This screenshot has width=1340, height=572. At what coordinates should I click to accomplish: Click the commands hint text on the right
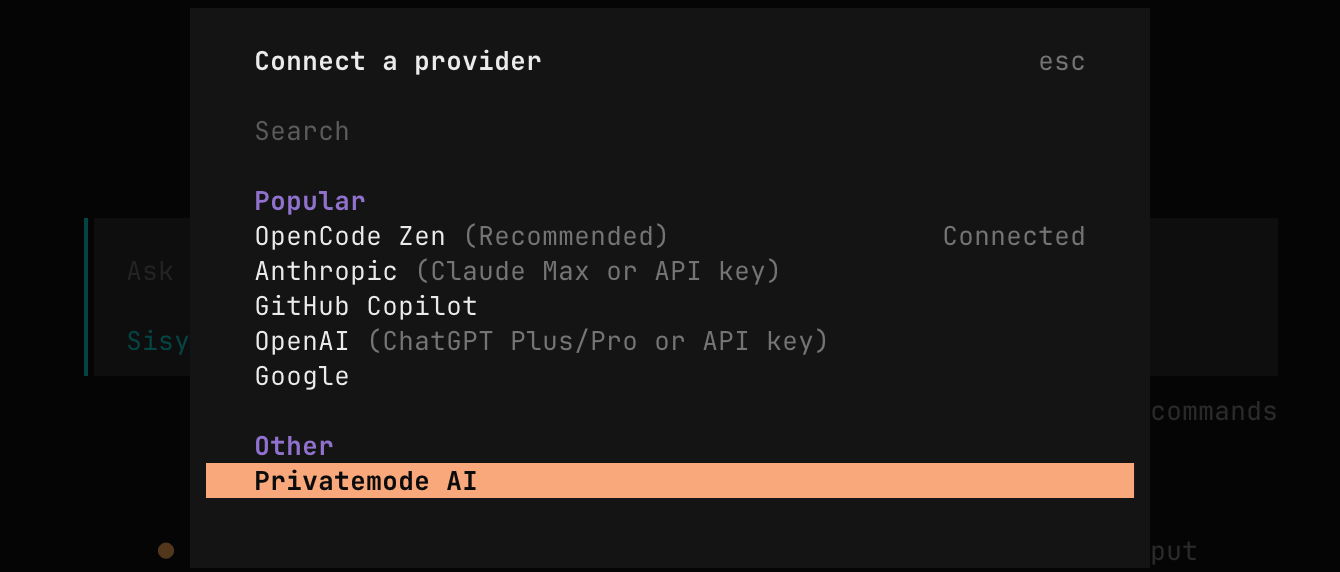(x=1214, y=411)
